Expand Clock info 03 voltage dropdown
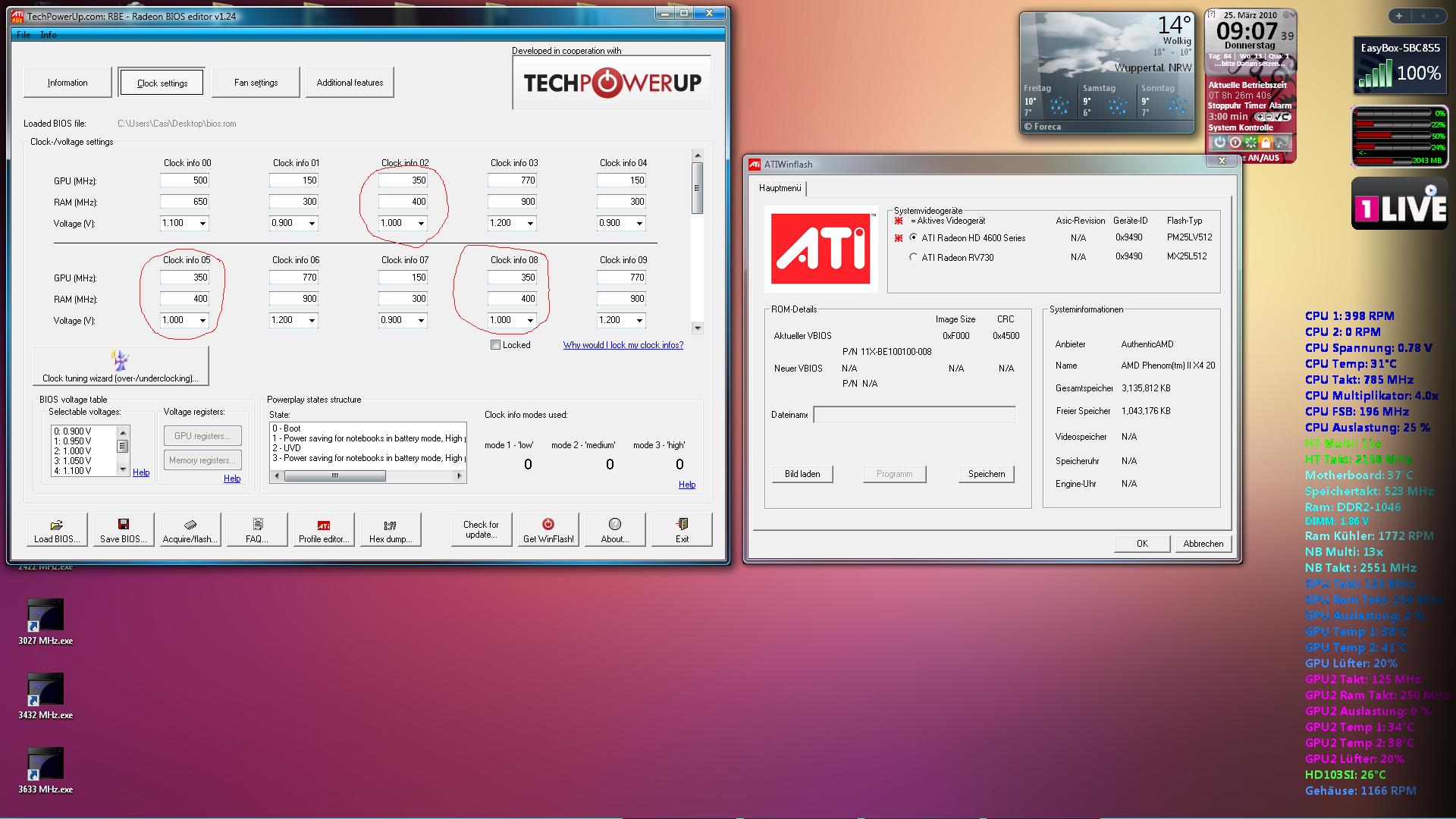1456x819 pixels. [x=530, y=224]
